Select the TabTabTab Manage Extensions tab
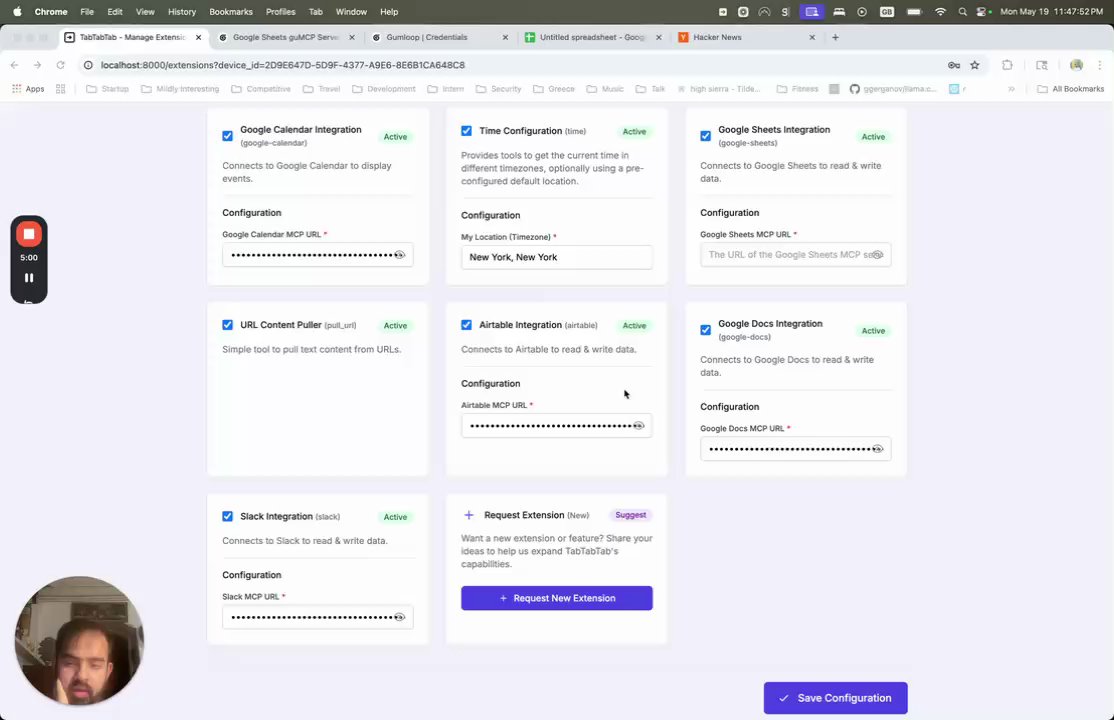Viewport: 1114px width, 720px height. pyautogui.click(x=132, y=37)
